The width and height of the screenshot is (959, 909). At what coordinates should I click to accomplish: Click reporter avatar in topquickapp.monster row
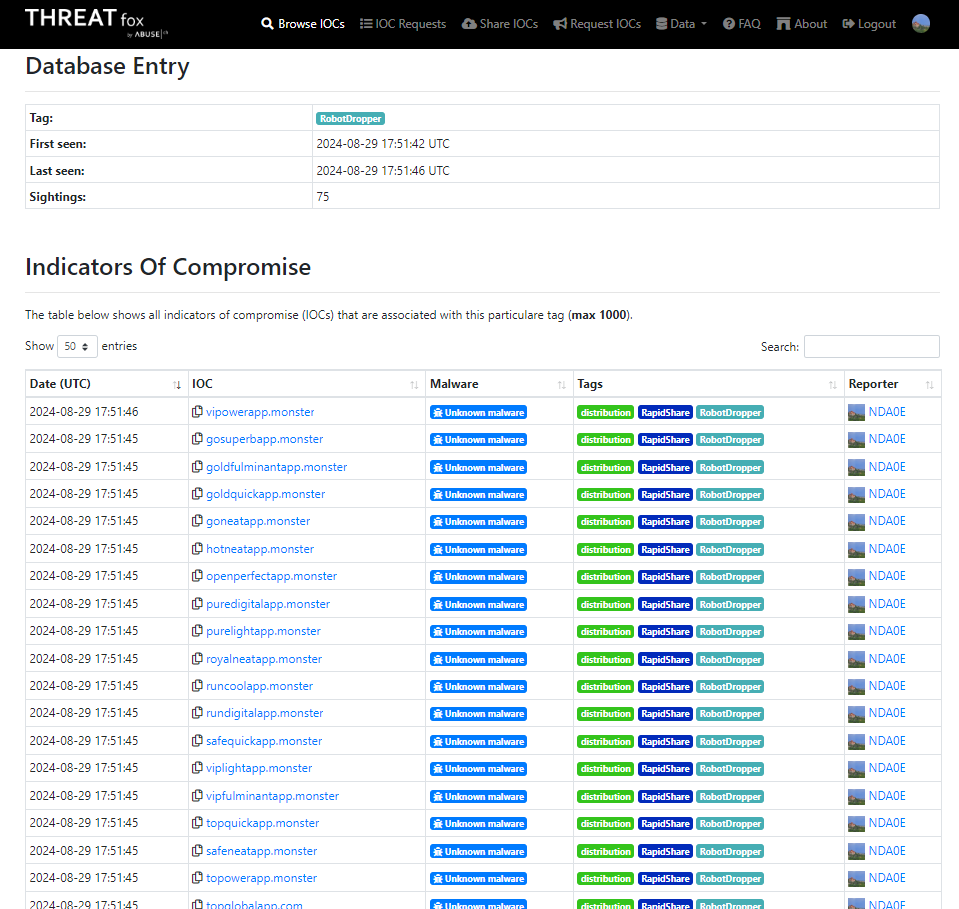click(856, 823)
